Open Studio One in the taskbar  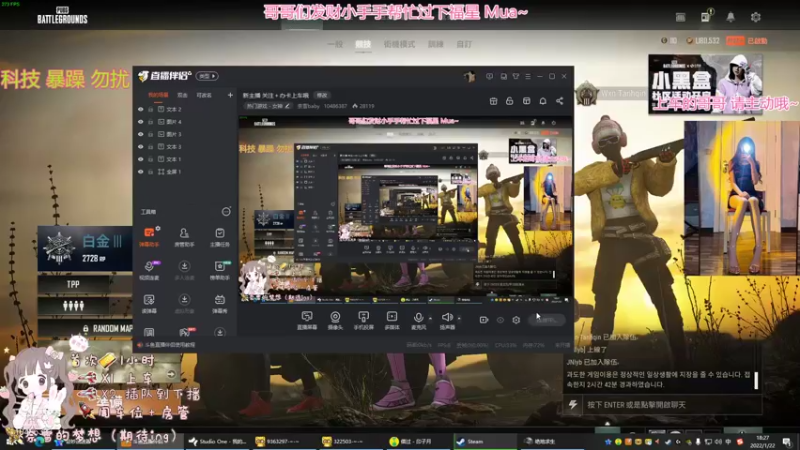point(218,441)
